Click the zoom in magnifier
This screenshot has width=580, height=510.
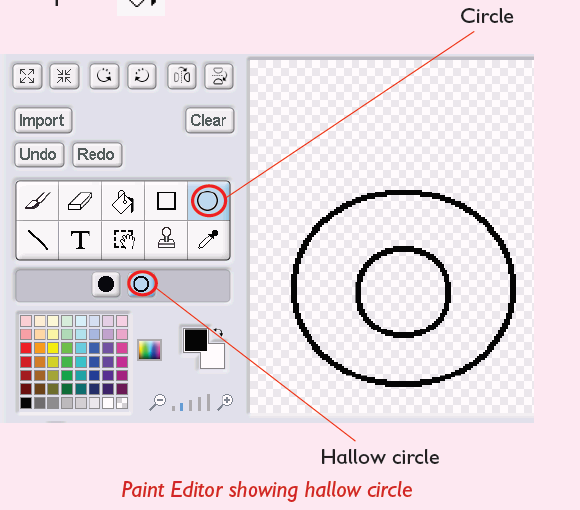[x=225, y=402]
